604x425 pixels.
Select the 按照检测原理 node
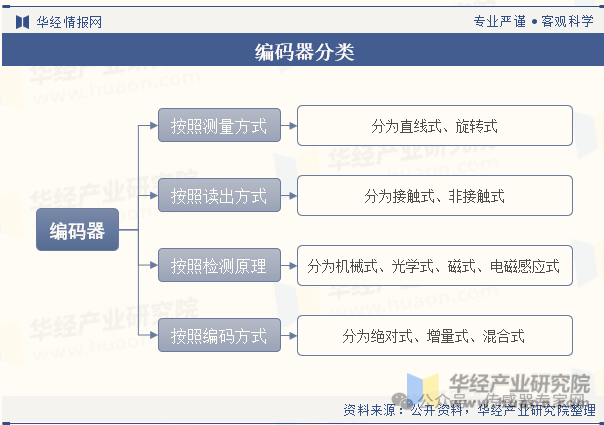tap(218, 266)
